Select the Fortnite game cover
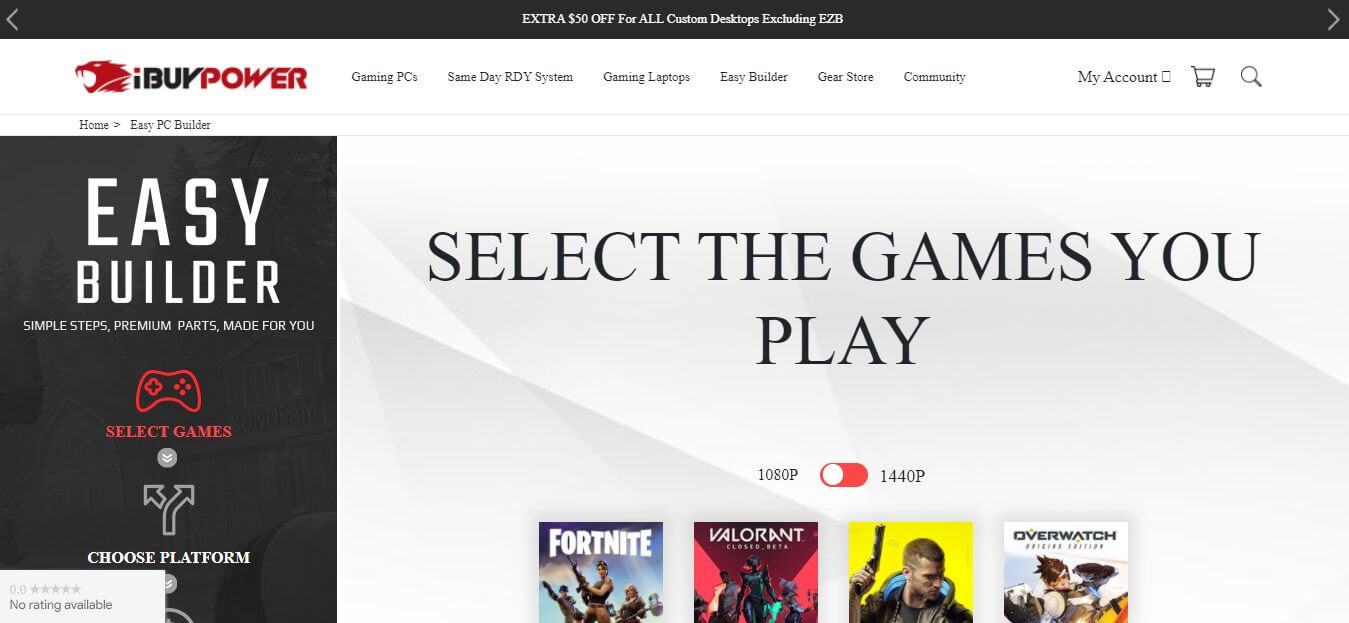1349x623 pixels. [x=601, y=572]
